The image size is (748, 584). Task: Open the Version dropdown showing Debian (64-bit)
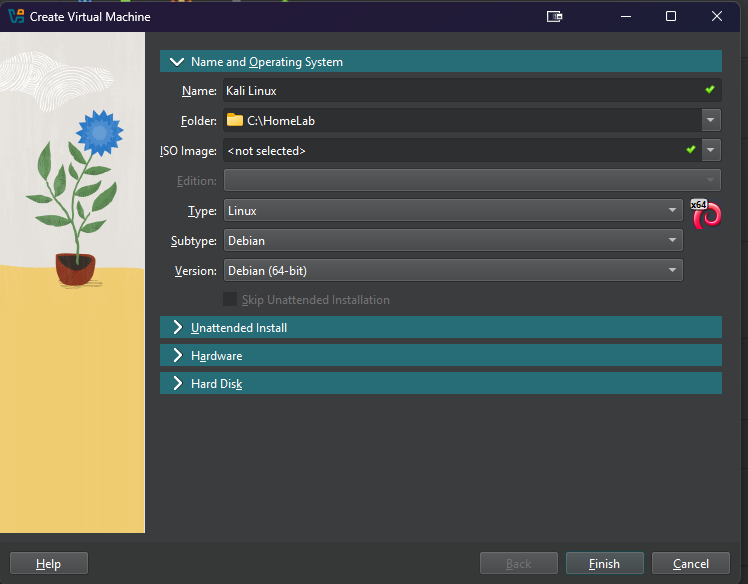[453, 271]
